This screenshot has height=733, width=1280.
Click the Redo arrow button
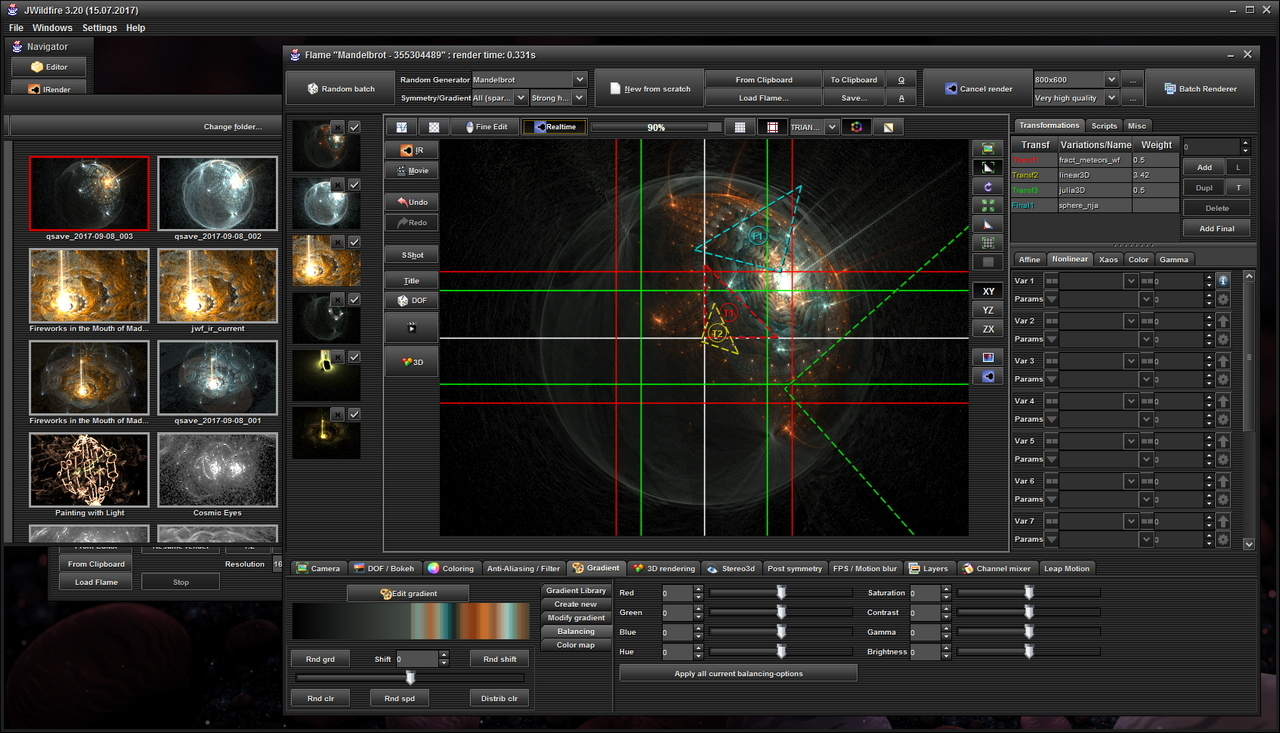click(411, 223)
